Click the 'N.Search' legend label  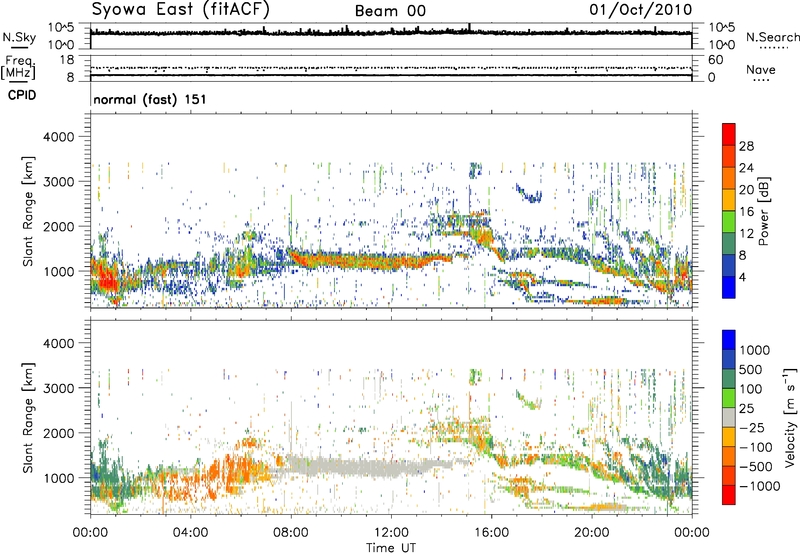(x=772, y=37)
